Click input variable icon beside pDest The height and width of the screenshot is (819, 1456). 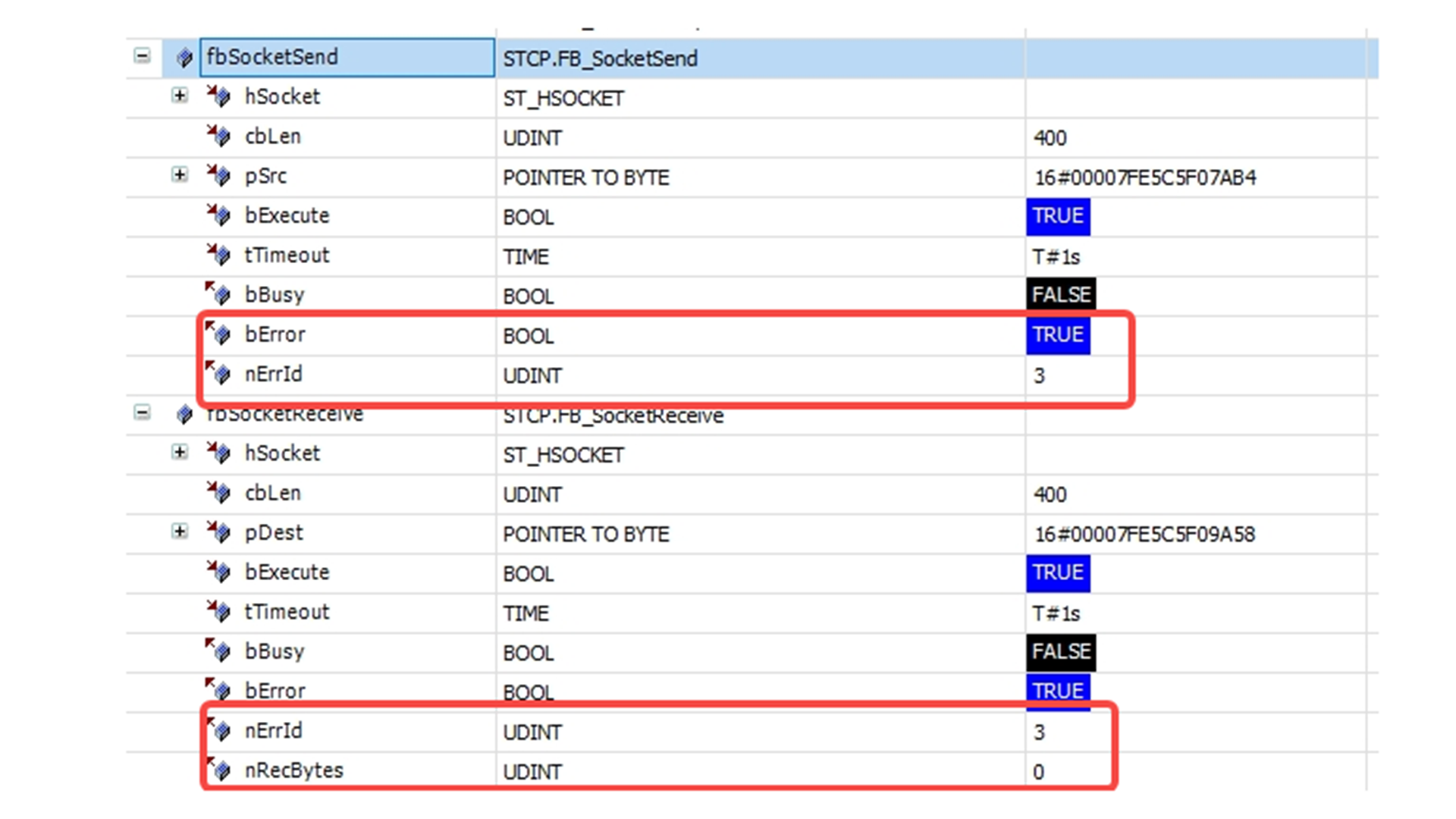219,532
